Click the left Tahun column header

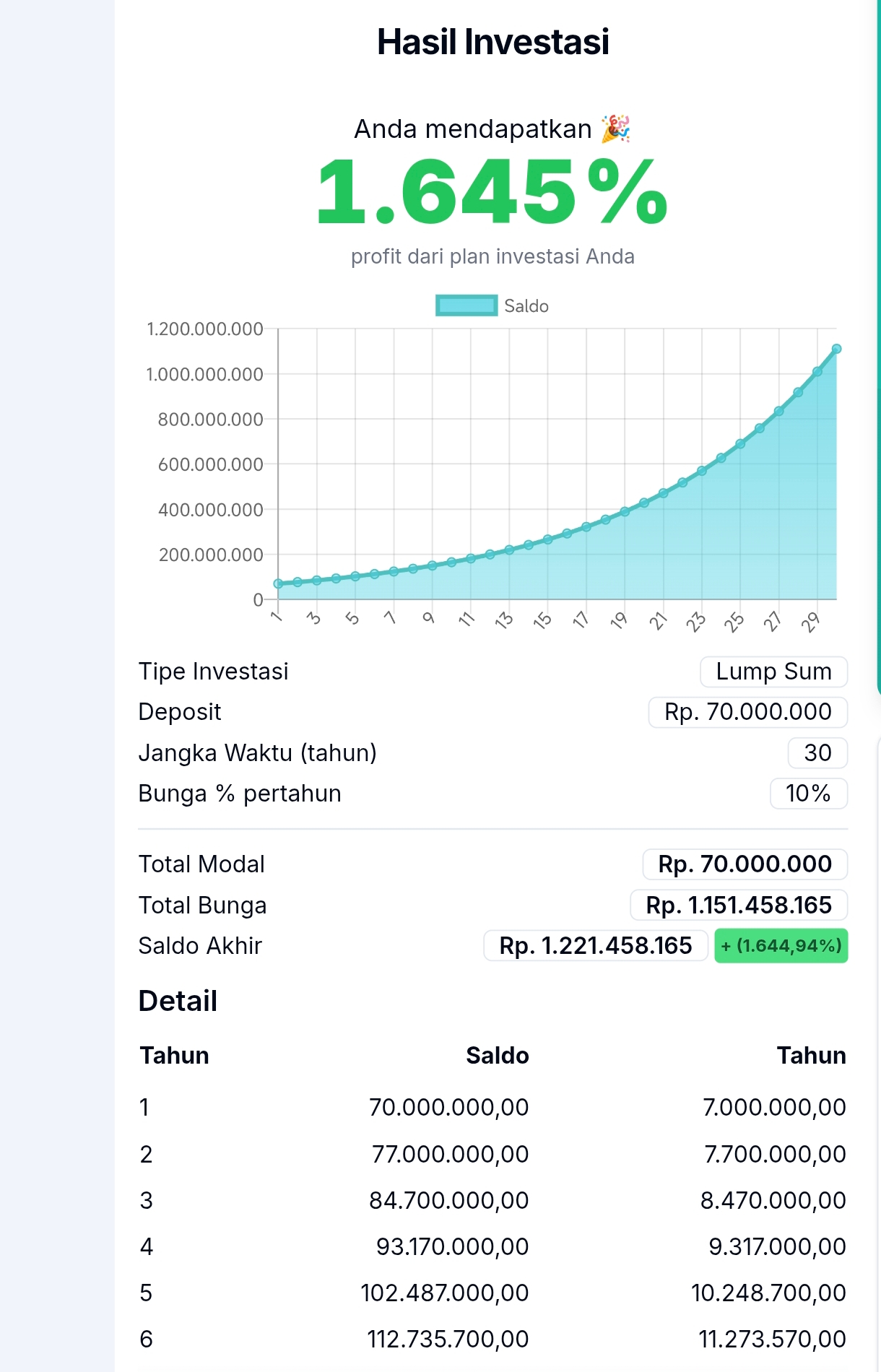tap(174, 1056)
